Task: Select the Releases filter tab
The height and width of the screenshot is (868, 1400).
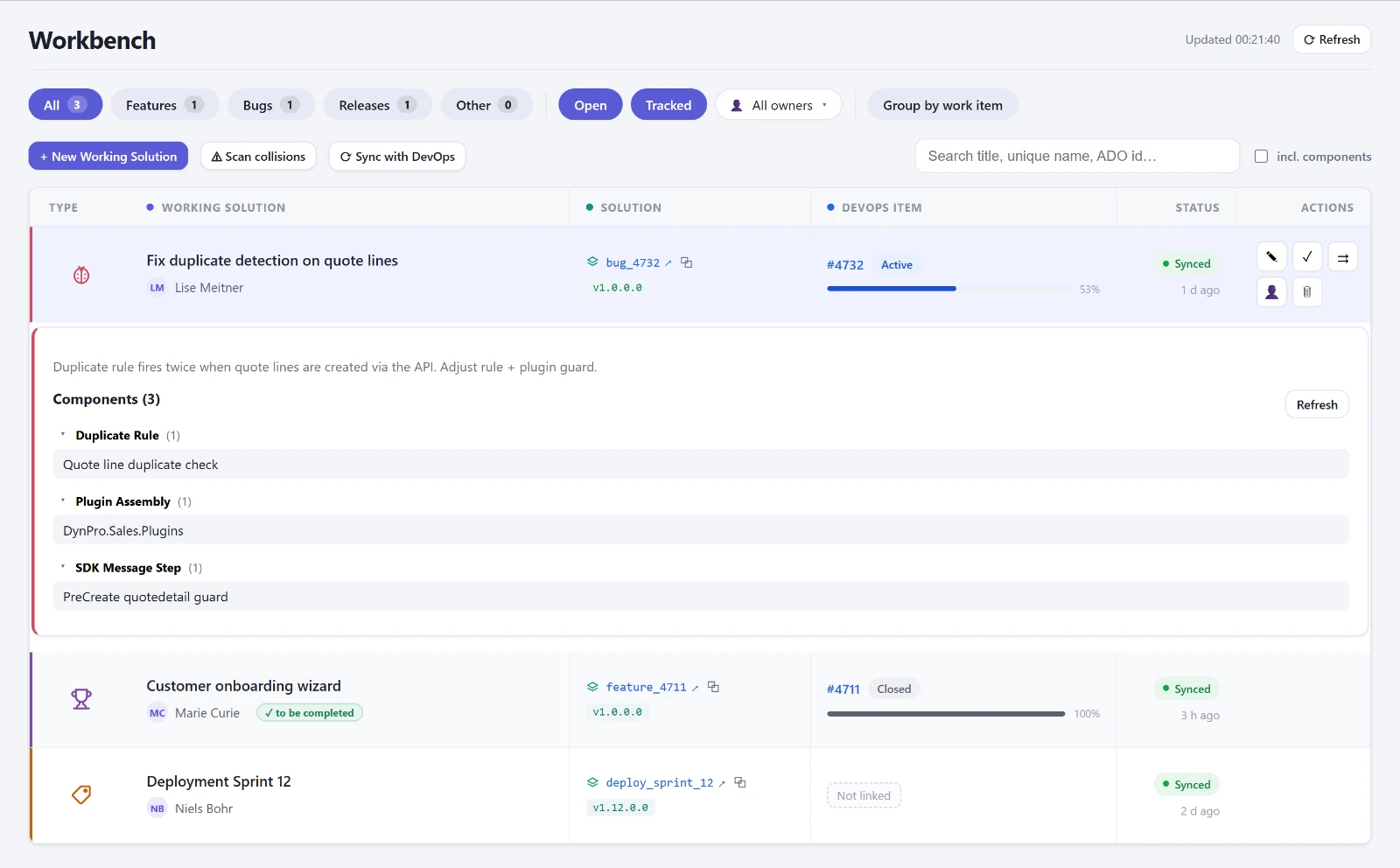Action: tap(378, 105)
